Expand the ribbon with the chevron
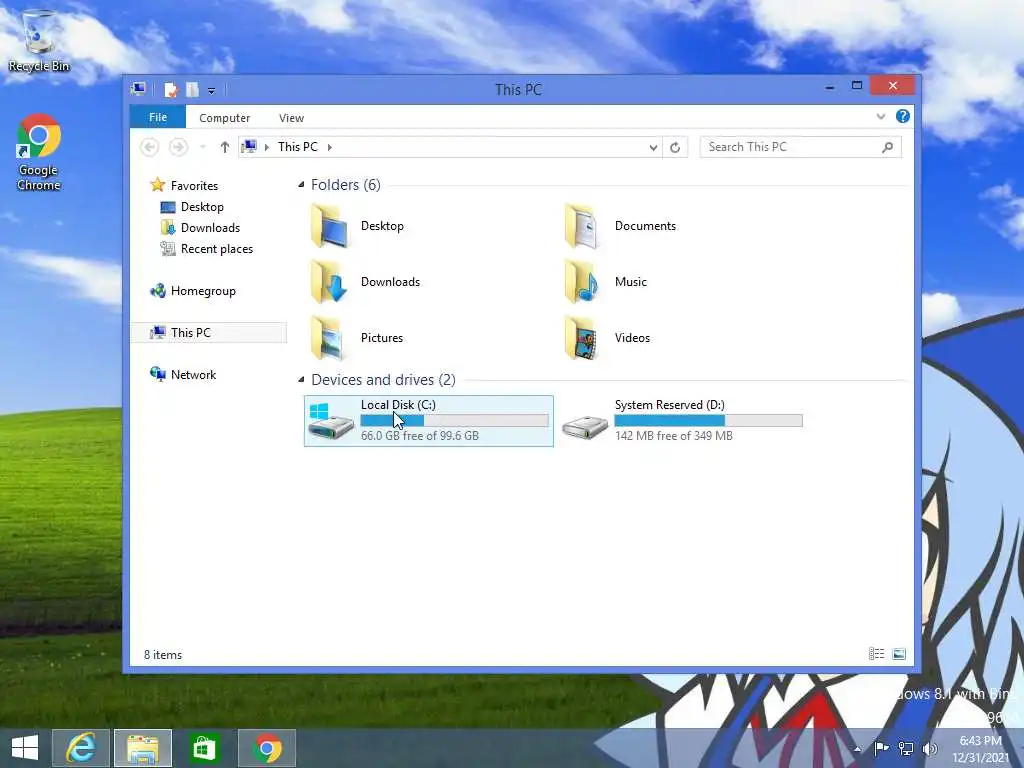This screenshot has width=1024, height=768. 881,116
